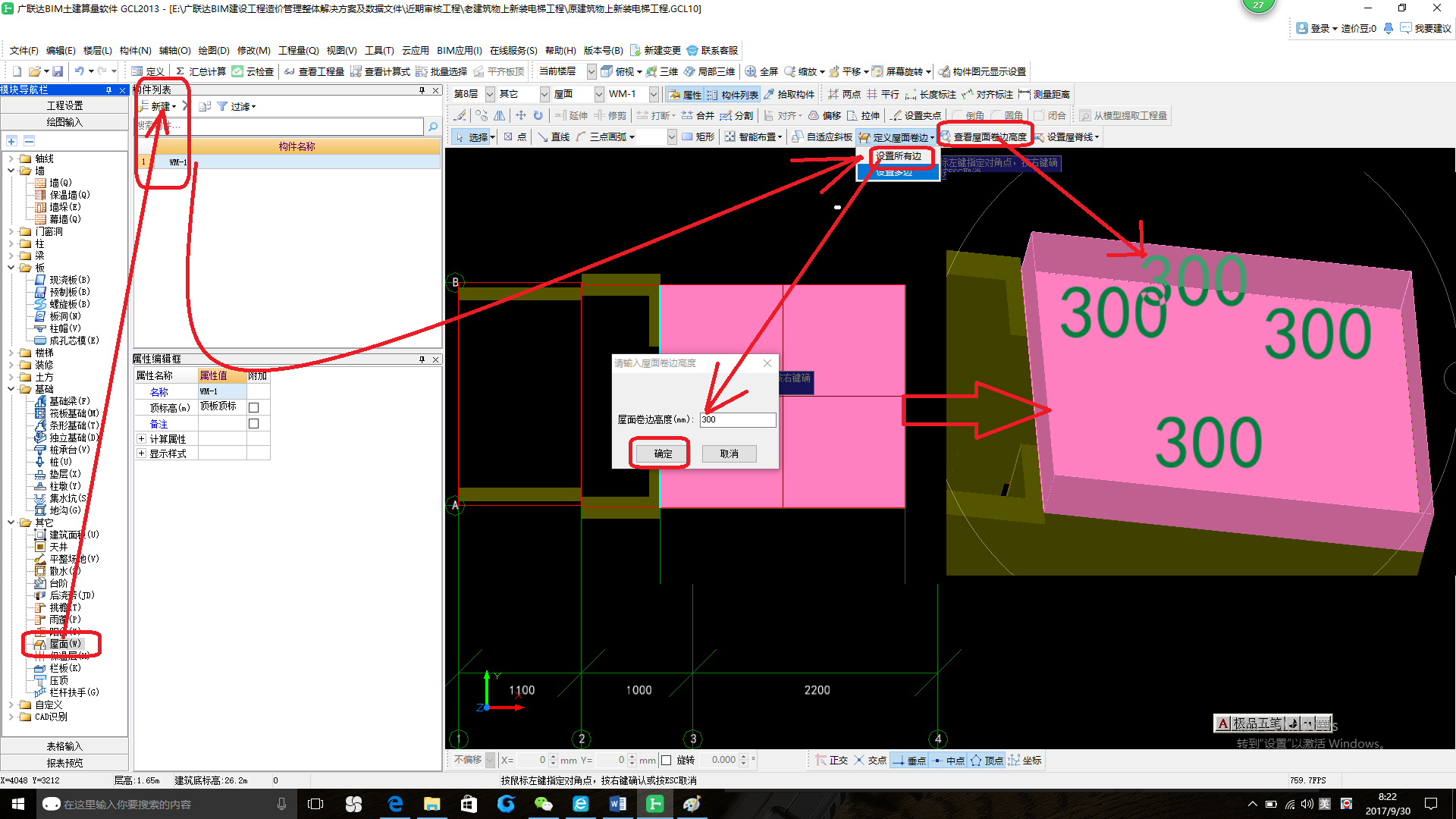Open the 屋面 component type dropdown
This screenshot has width=1456, height=819.
pos(599,94)
